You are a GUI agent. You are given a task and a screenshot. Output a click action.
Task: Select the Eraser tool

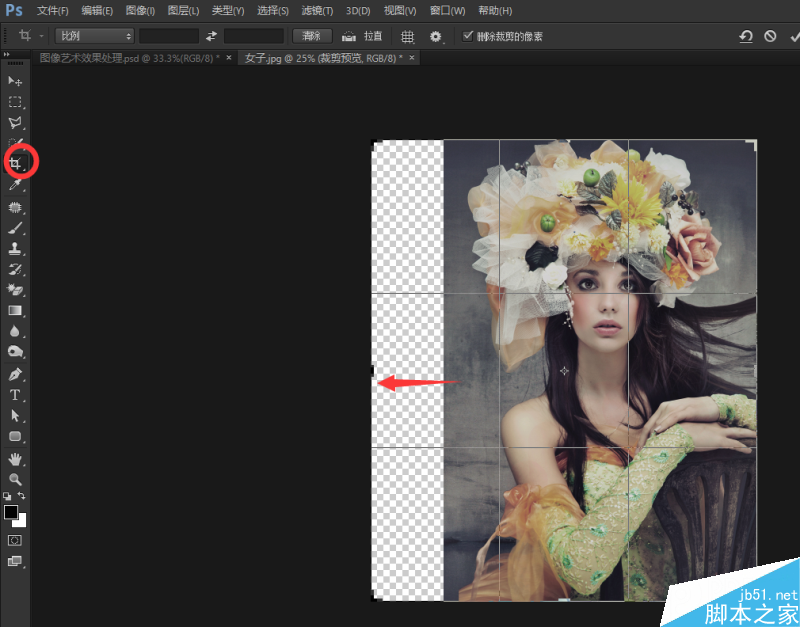coord(15,290)
